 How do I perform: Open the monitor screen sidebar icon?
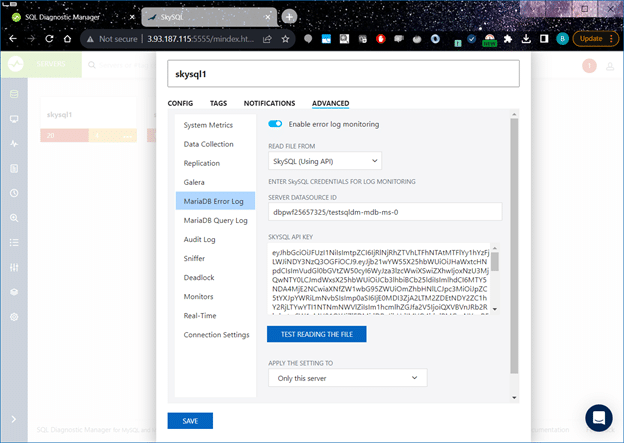pos(14,119)
